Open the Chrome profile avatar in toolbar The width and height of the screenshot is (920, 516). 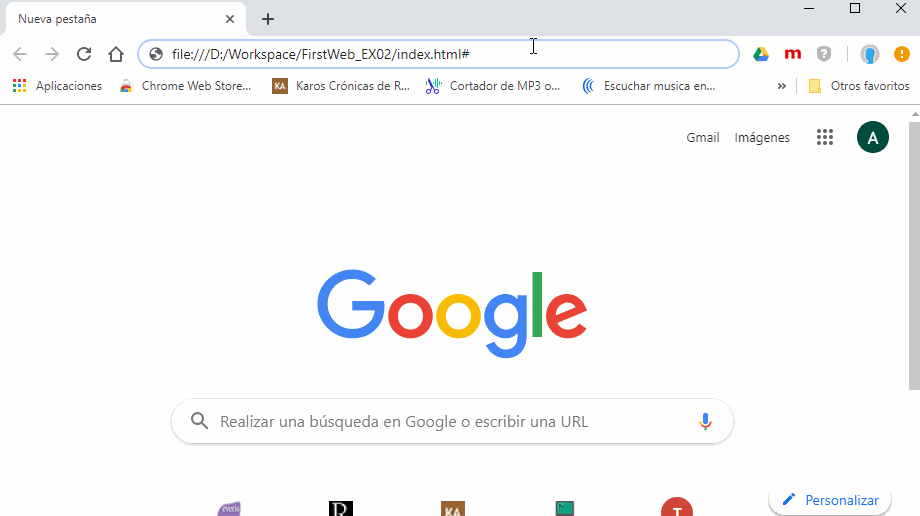(x=870, y=54)
